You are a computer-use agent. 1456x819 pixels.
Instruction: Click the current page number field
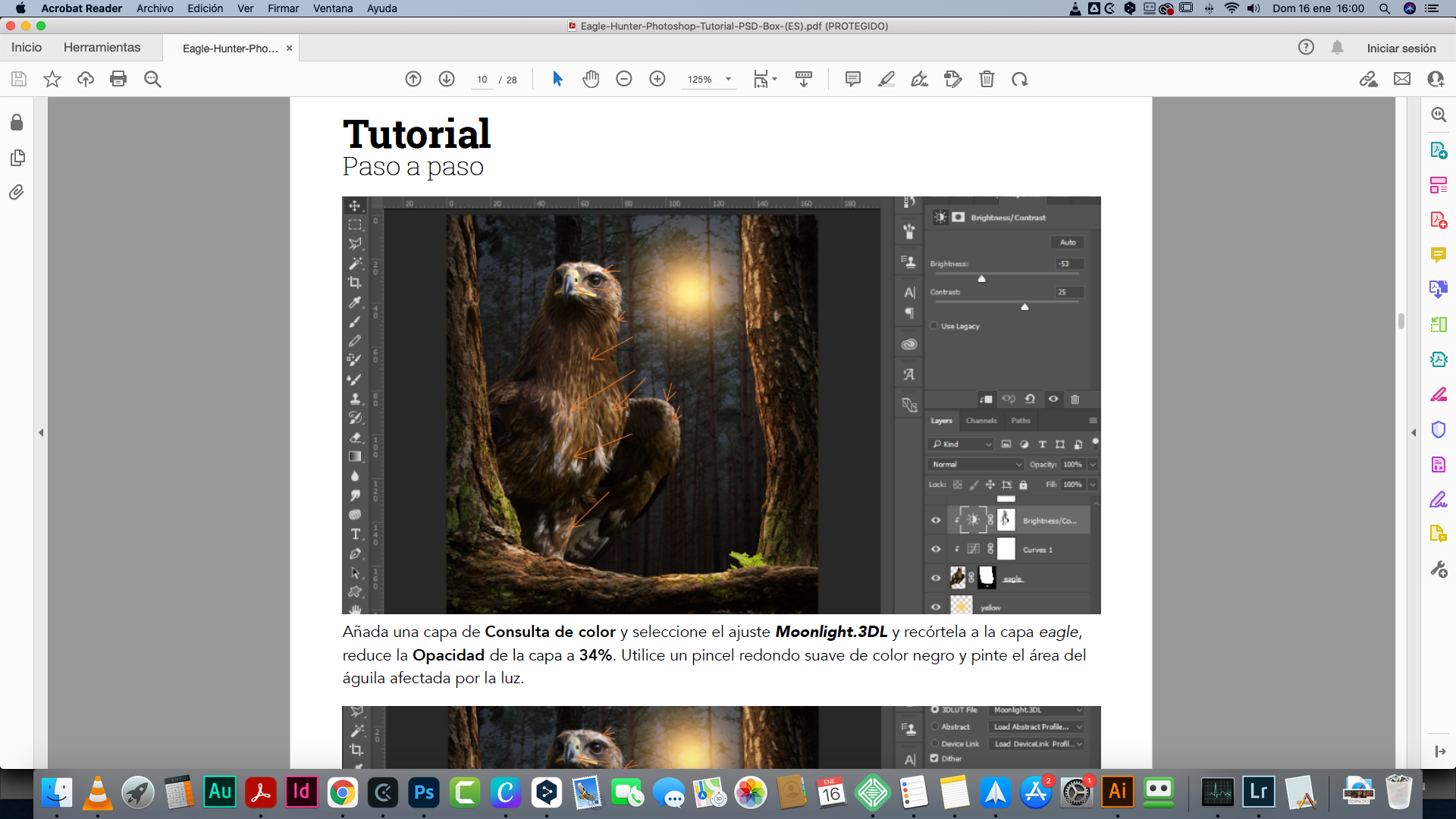(x=482, y=80)
